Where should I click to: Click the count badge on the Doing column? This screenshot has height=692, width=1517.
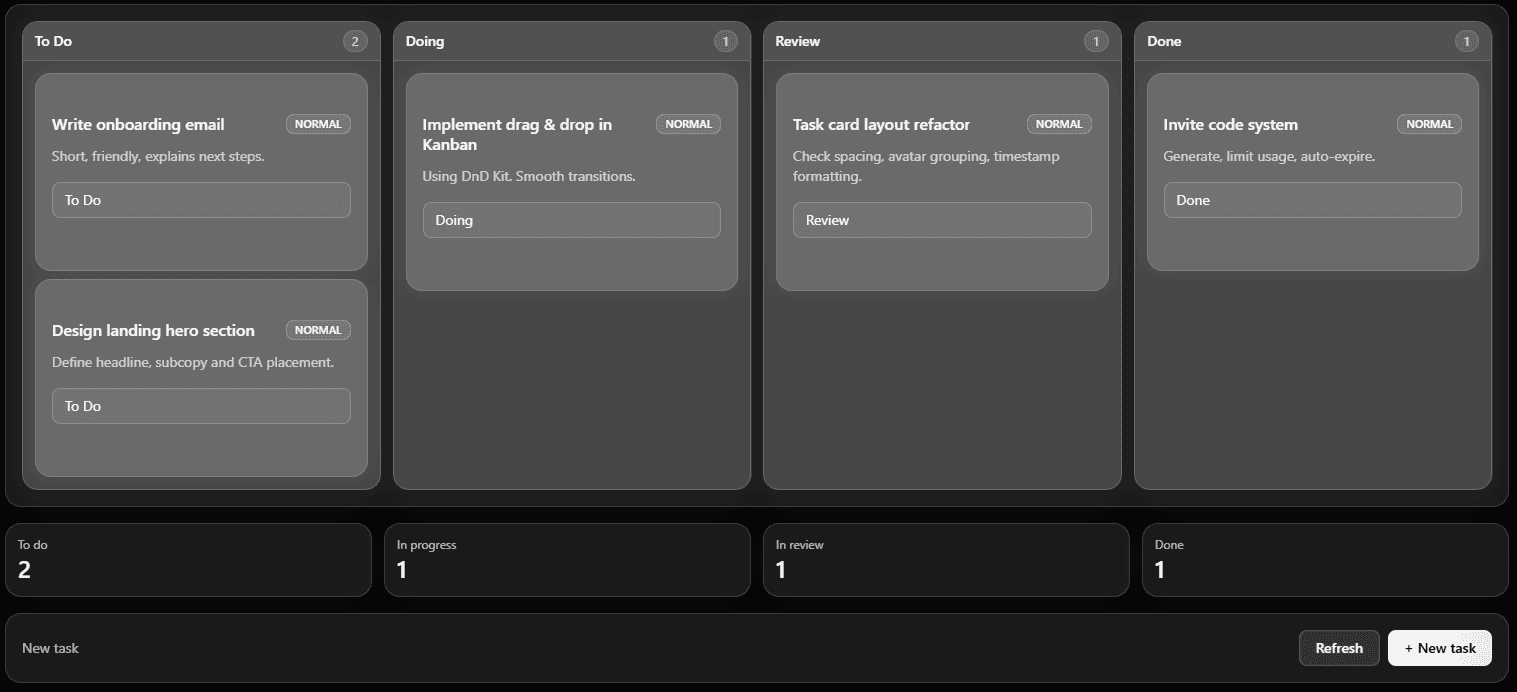click(x=725, y=41)
